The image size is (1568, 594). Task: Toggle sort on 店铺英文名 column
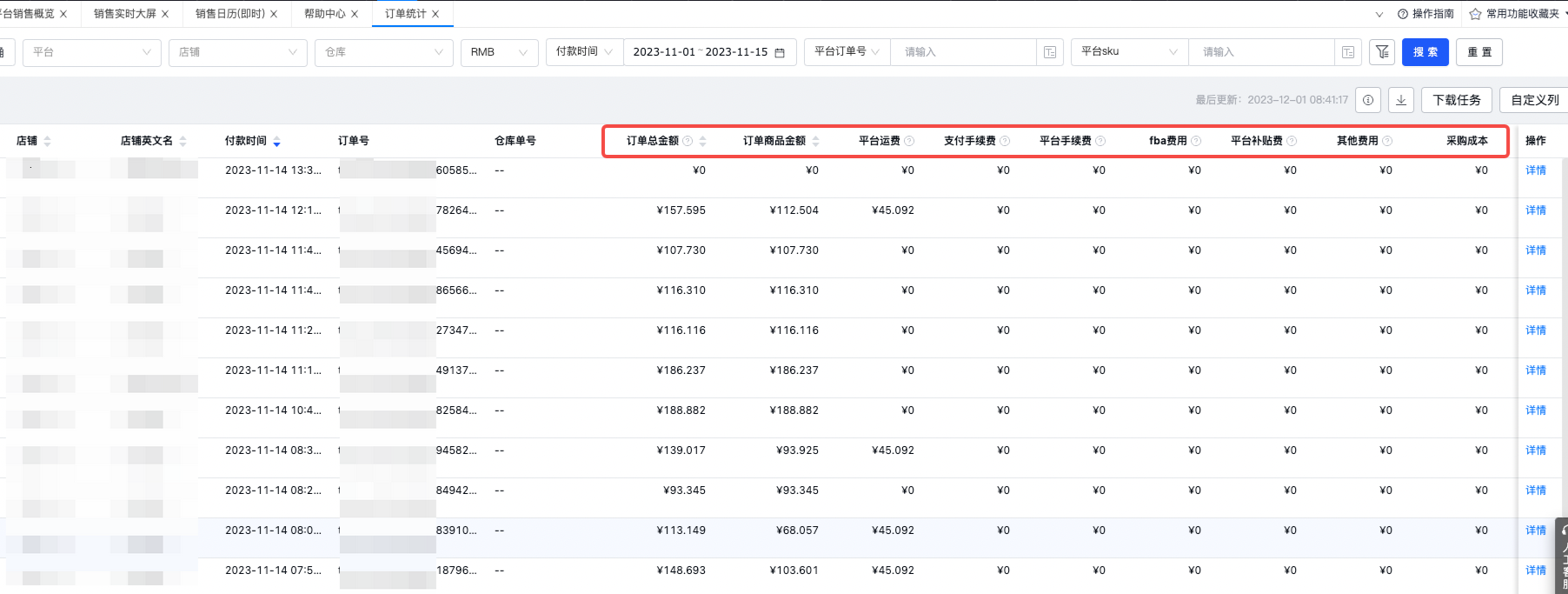(183, 141)
